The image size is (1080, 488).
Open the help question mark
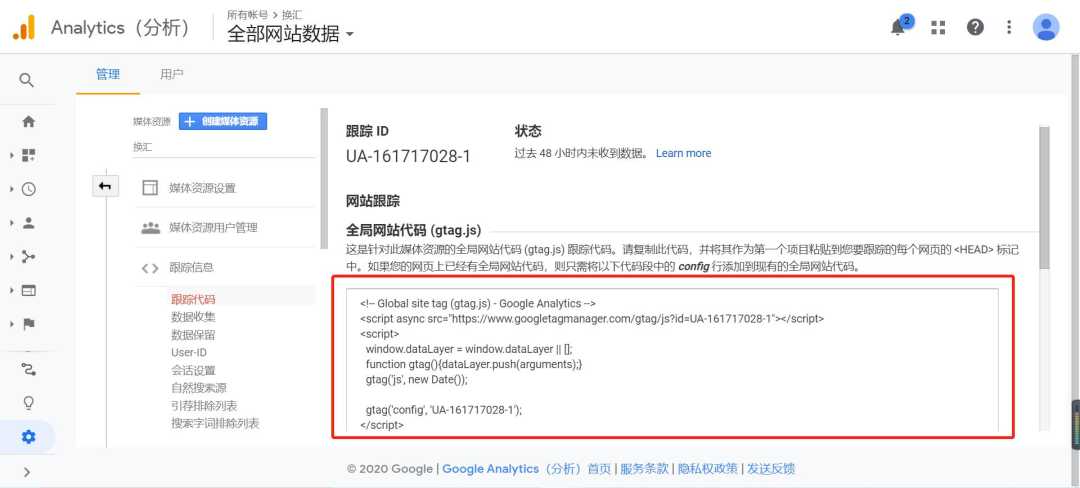[x=975, y=28]
